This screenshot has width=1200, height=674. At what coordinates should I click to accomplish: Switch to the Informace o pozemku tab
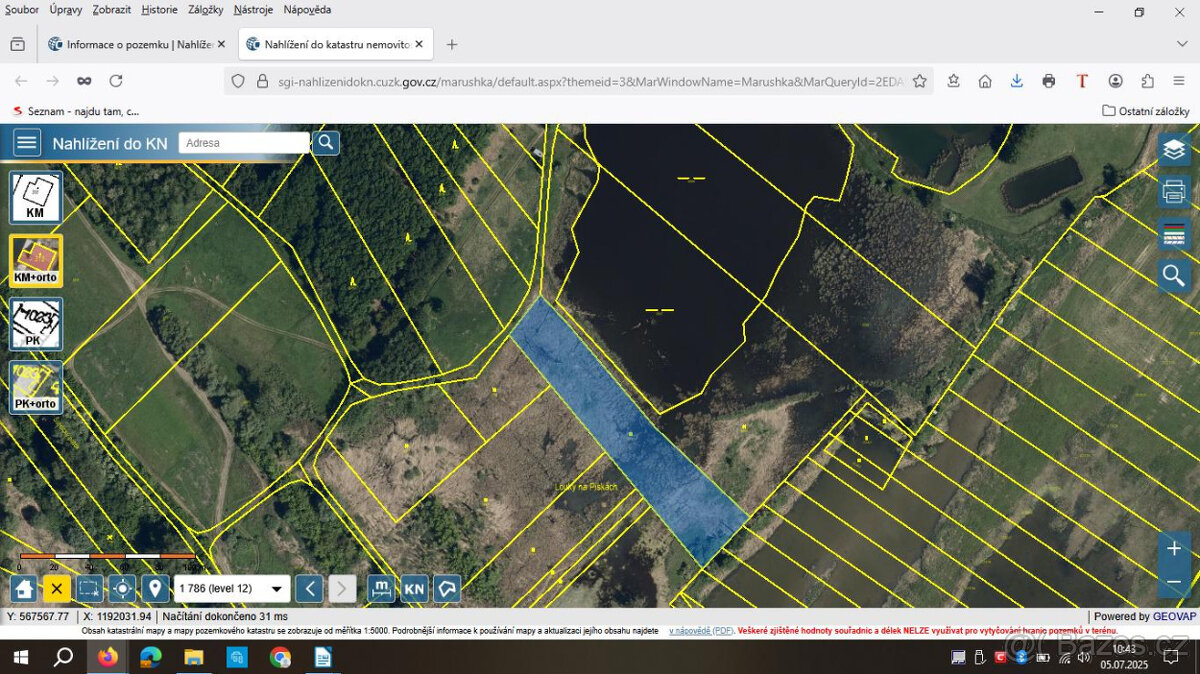(135, 44)
